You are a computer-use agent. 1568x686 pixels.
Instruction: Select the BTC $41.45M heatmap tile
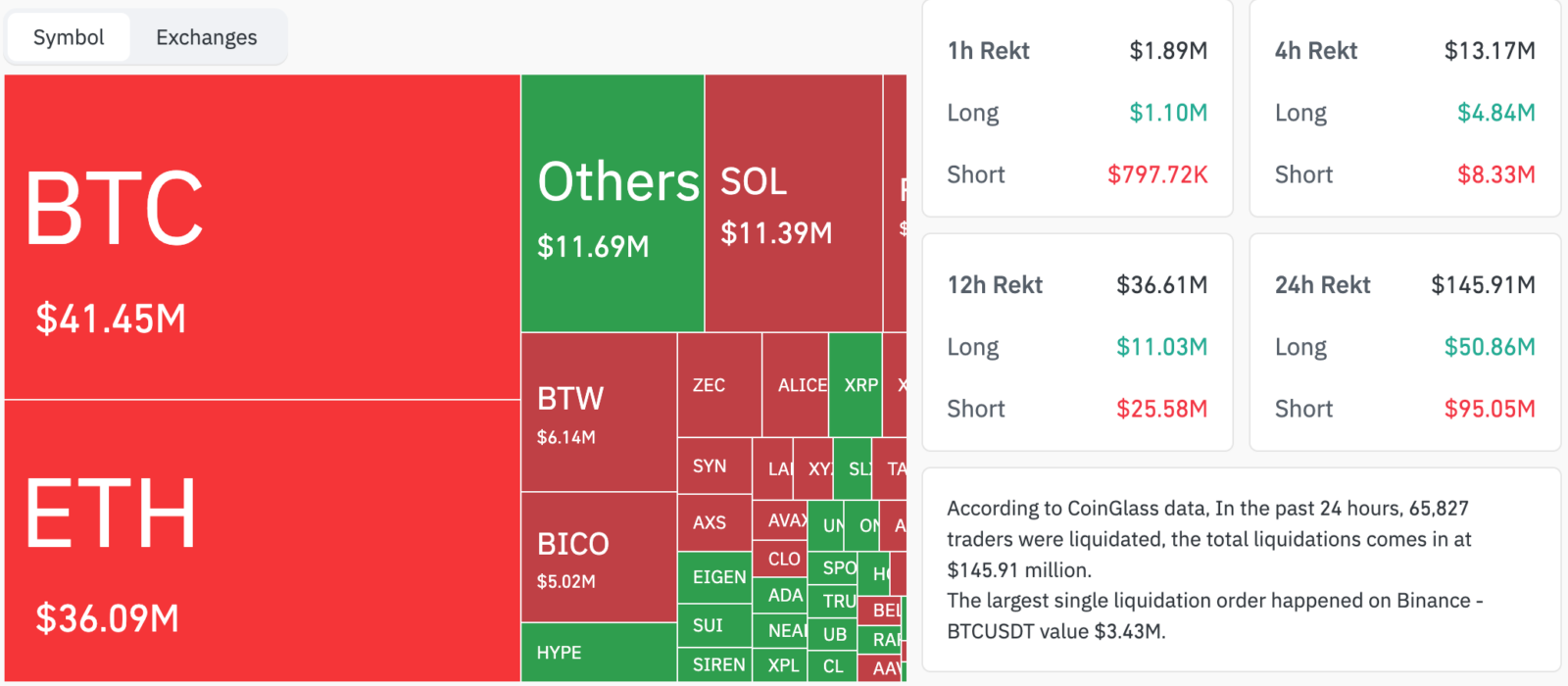point(262,237)
